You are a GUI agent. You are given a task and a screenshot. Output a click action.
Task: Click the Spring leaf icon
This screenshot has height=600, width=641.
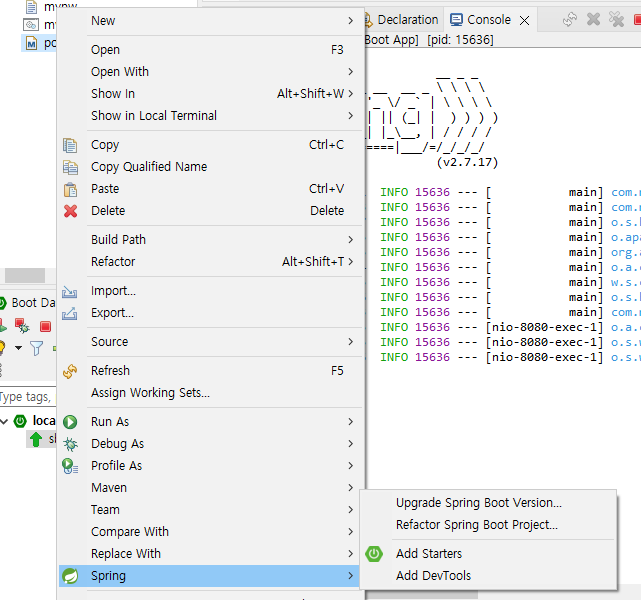pos(70,576)
